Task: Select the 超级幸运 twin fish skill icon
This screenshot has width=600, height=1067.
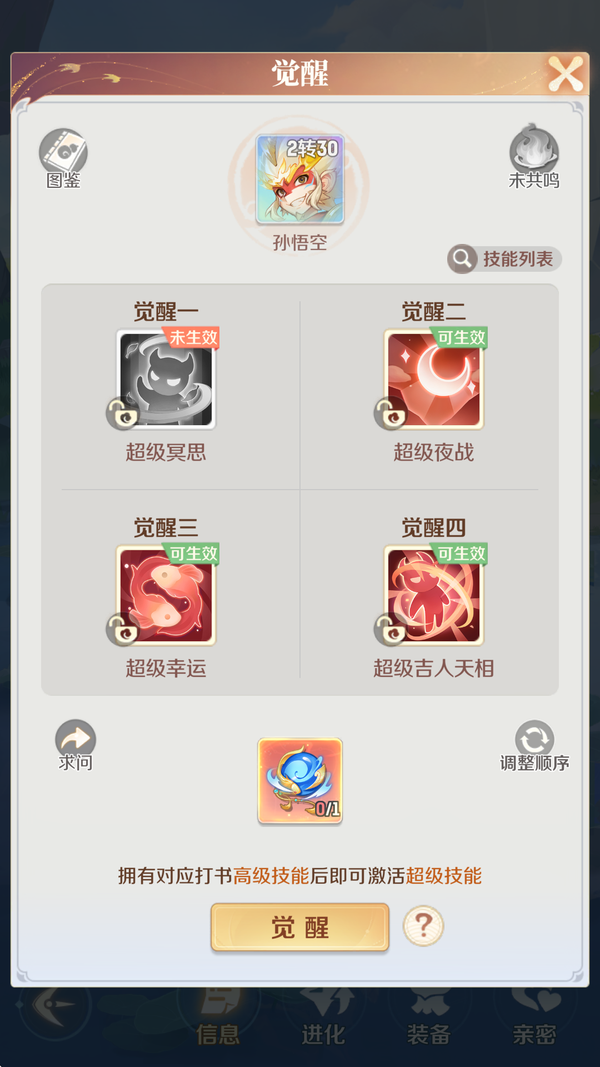Action: 166,595
